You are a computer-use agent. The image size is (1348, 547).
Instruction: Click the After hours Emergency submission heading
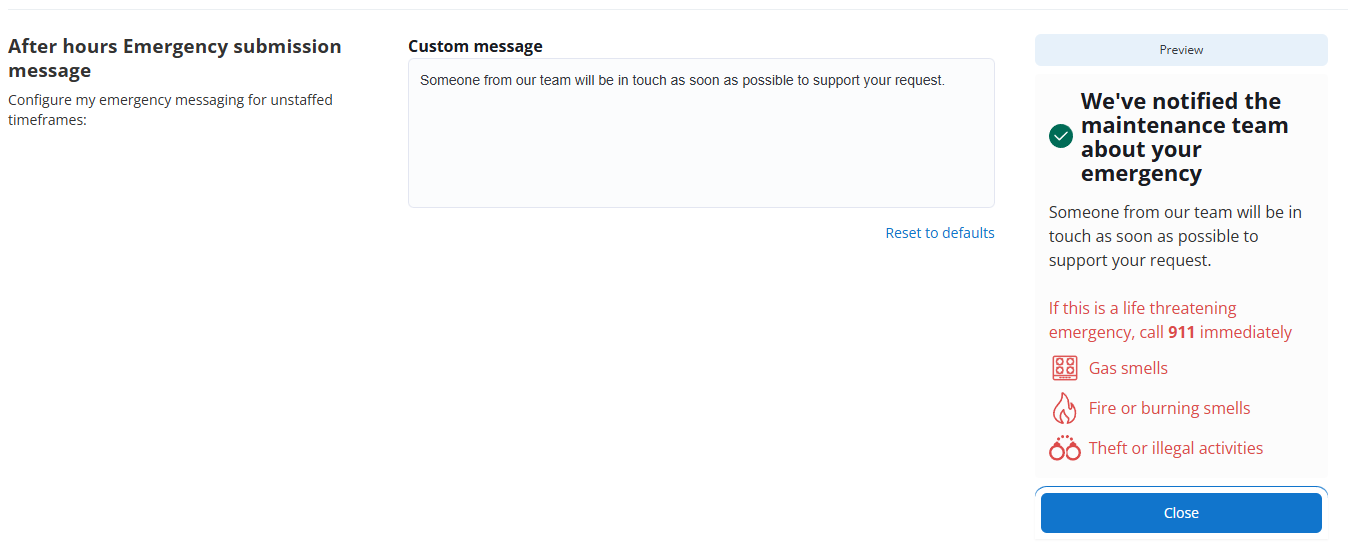tap(174, 58)
